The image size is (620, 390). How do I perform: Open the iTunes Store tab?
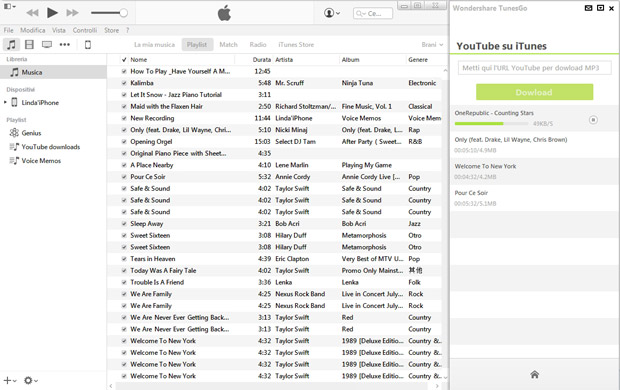pos(296,45)
